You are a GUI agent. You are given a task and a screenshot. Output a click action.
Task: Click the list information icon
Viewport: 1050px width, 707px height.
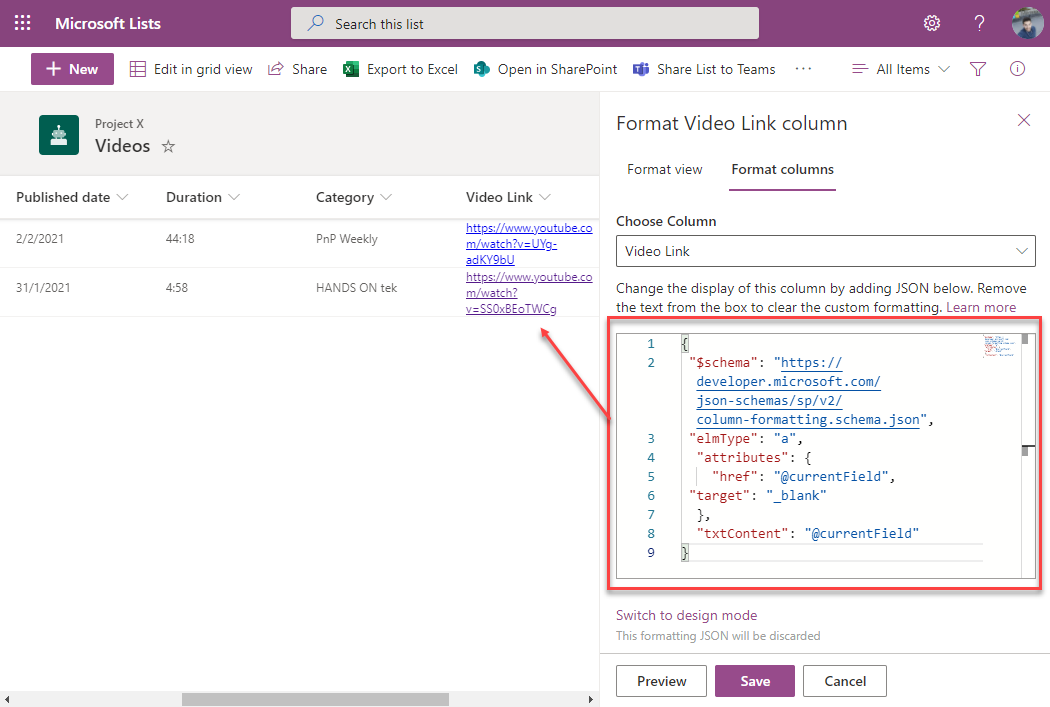[1017, 69]
